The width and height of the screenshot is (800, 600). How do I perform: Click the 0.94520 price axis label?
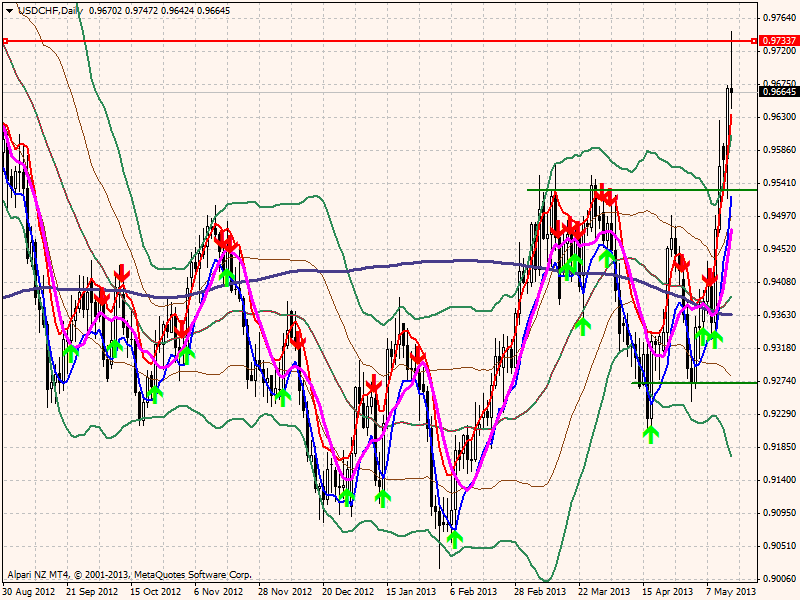click(x=779, y=249)
